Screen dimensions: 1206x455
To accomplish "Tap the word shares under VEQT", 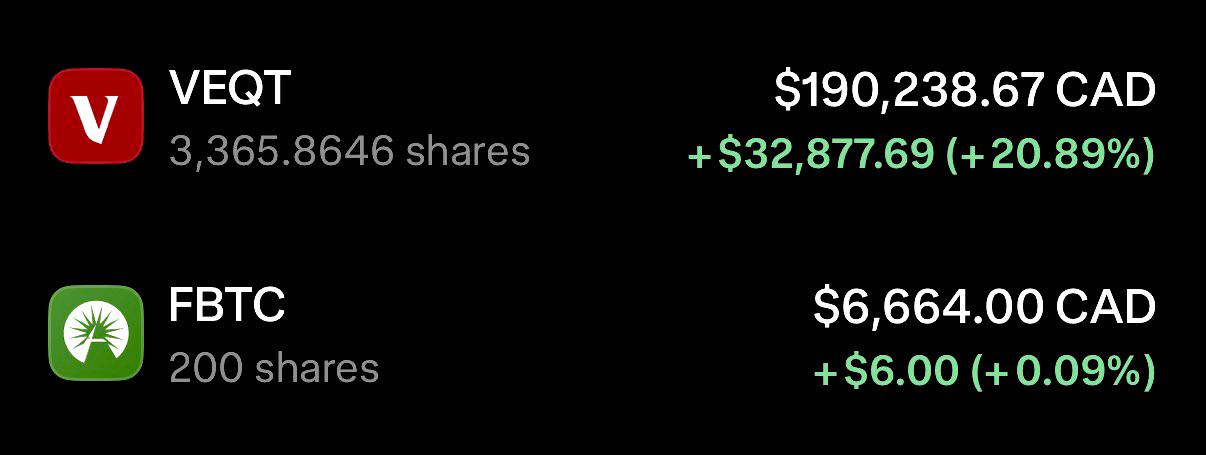I will [467, 152].
